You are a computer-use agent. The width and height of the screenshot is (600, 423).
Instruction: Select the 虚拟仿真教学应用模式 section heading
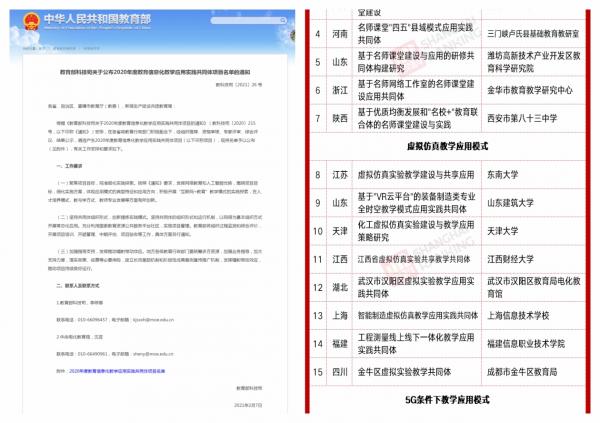[x=447, y=146]
